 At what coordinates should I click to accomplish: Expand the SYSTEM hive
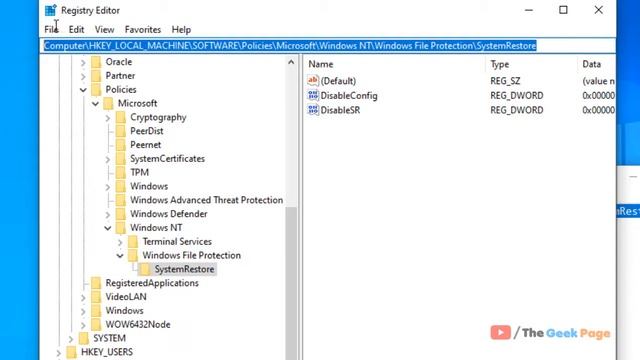pyautogui.click(x=71, y=339)
